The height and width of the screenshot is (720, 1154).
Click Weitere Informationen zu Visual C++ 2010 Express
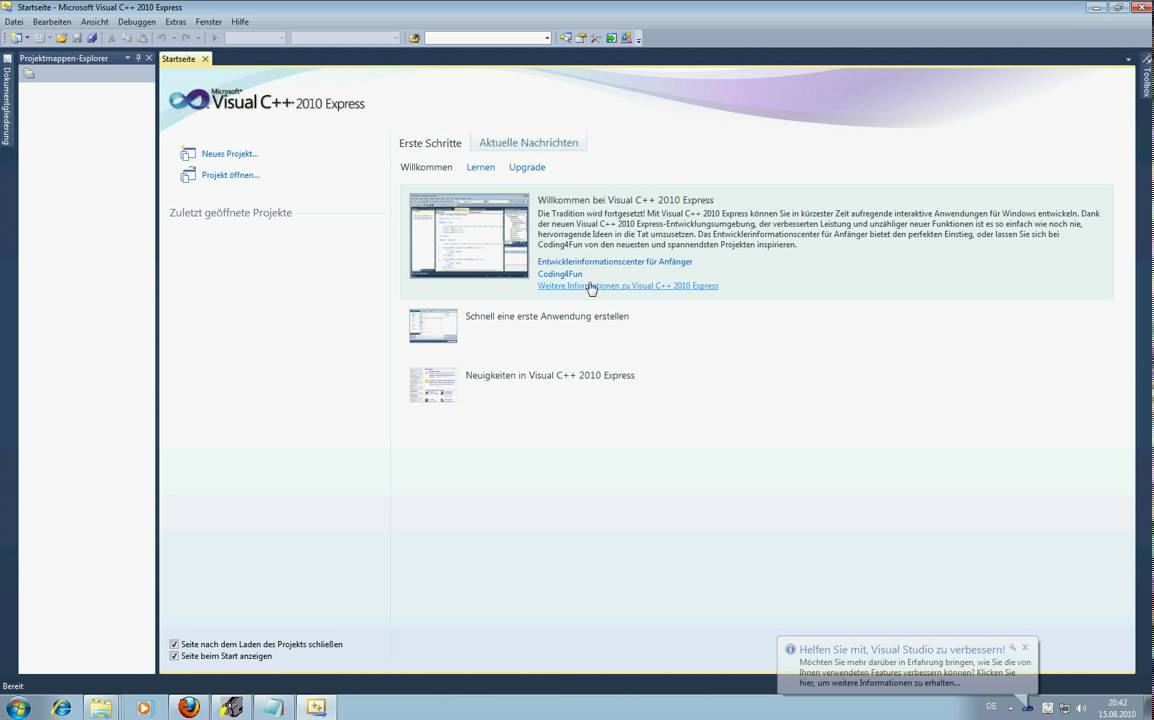pos(628,286)
